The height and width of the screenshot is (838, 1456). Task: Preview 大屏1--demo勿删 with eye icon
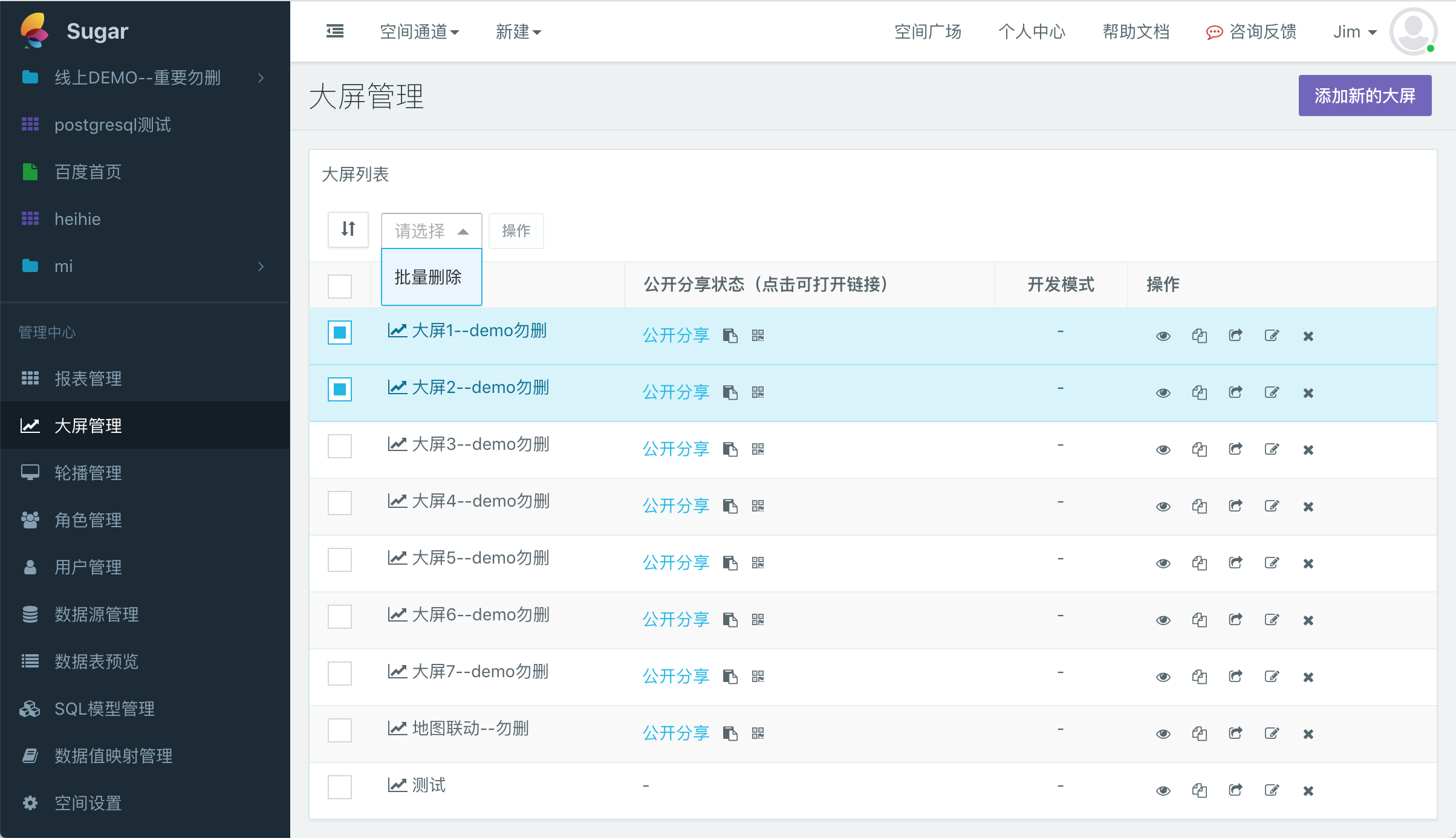(1163, 336)
